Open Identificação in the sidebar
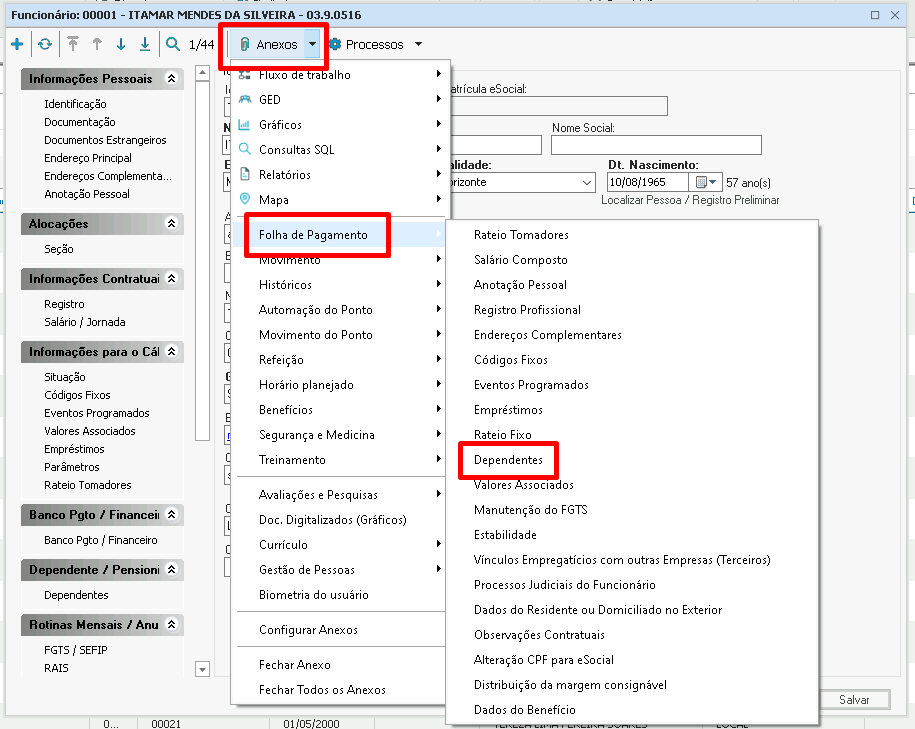The height and width of the screenshot is (729, 915). [x=75, y=104]
